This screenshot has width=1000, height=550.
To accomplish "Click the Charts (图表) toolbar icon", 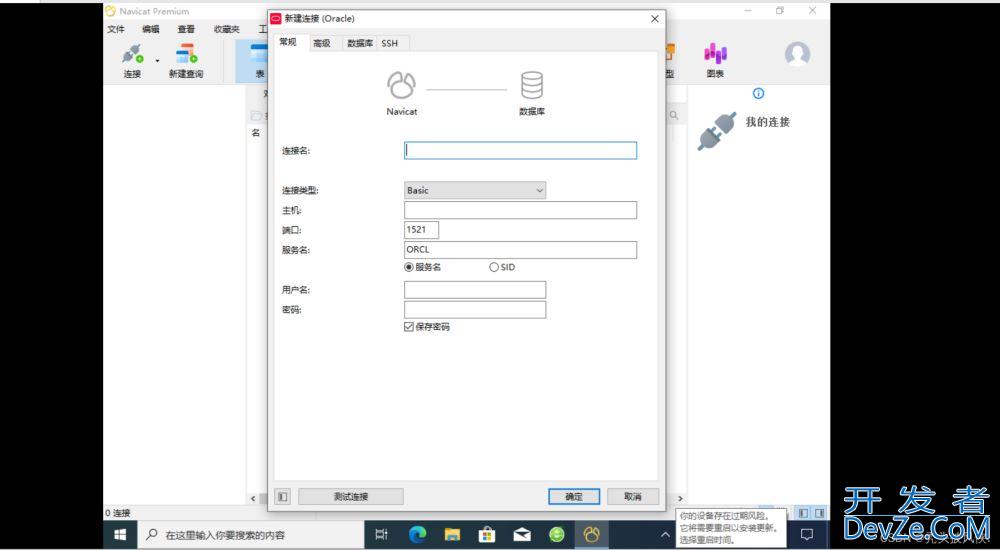I will click(715, 54).
